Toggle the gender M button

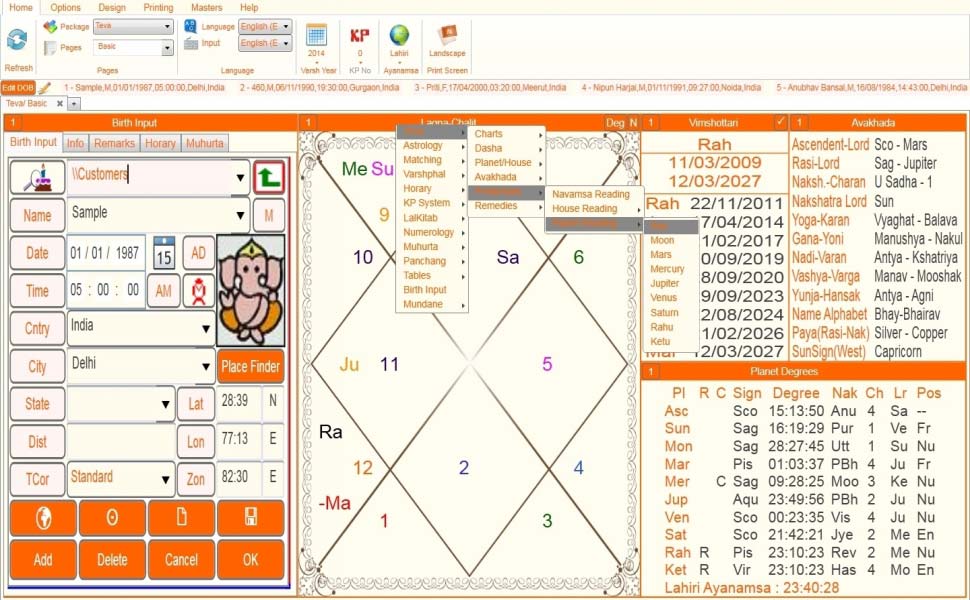coord(269,215)
